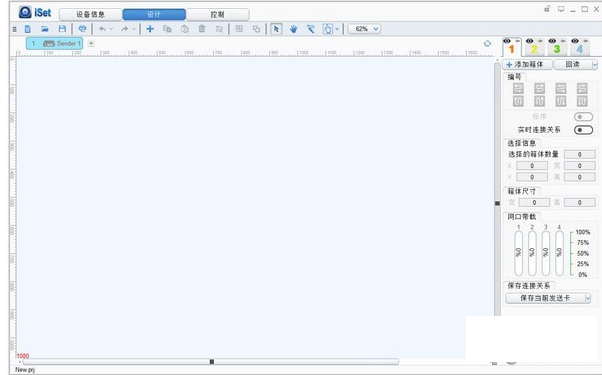The height and width of the screenshot is (375, 602).
Task: Paste cabinets from the clipboard
Action: pyautogui.click(x=185, y=29)
